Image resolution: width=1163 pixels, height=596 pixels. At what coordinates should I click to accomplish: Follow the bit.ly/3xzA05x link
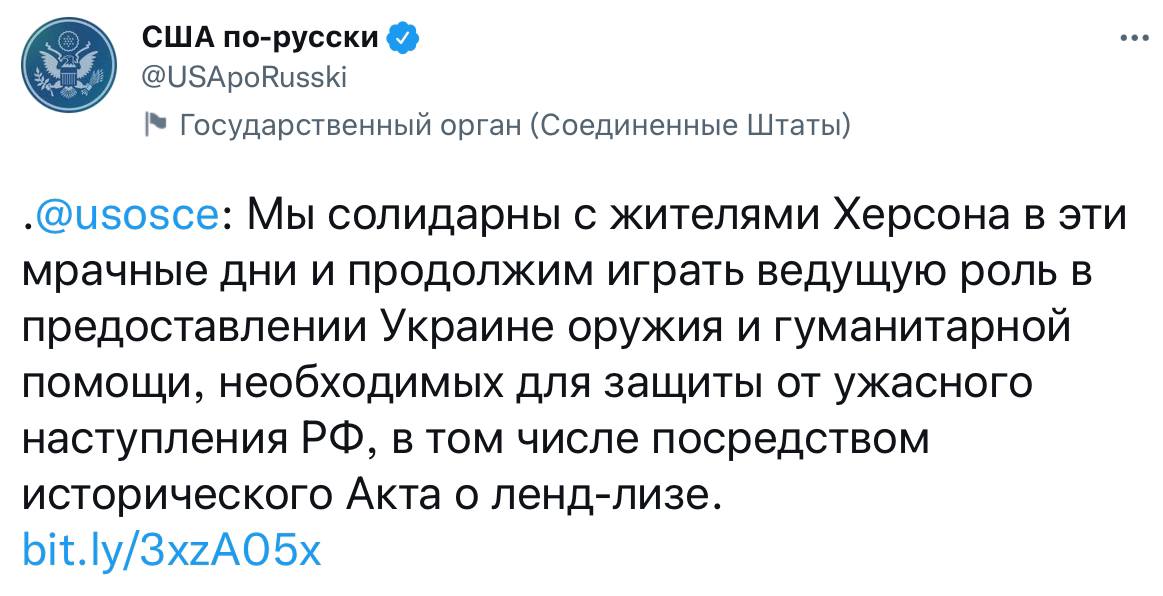click(x=171, y=550)
